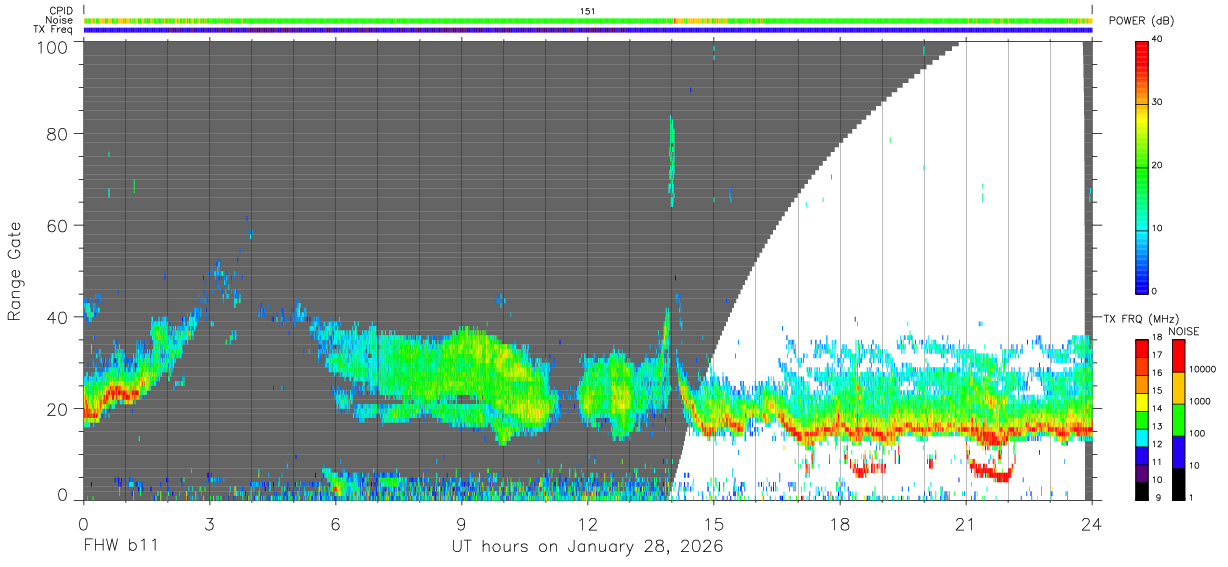Select the "Range Gate" axis title

[15, 271]
